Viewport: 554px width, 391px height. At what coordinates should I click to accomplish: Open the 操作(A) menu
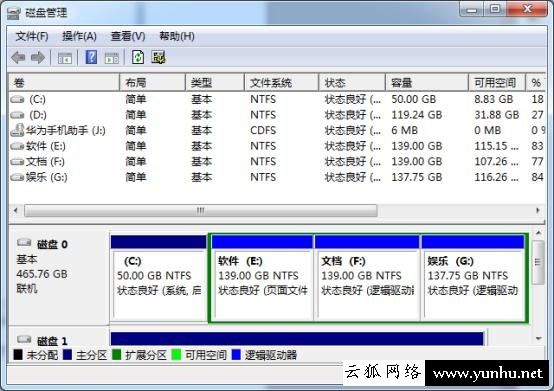(x=79, y=36)
